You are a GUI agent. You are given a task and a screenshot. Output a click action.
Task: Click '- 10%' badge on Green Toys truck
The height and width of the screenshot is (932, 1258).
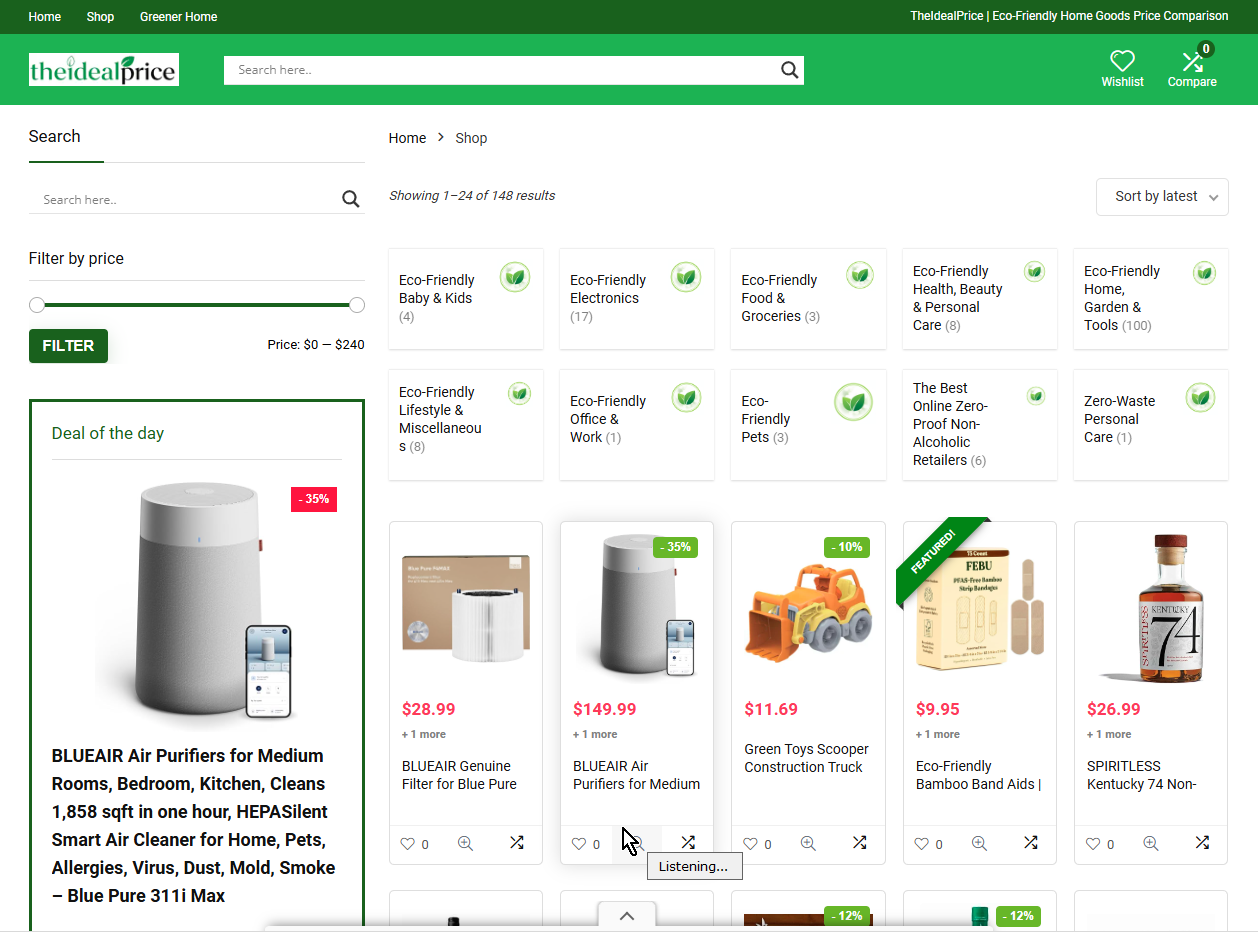coord(846,547)
